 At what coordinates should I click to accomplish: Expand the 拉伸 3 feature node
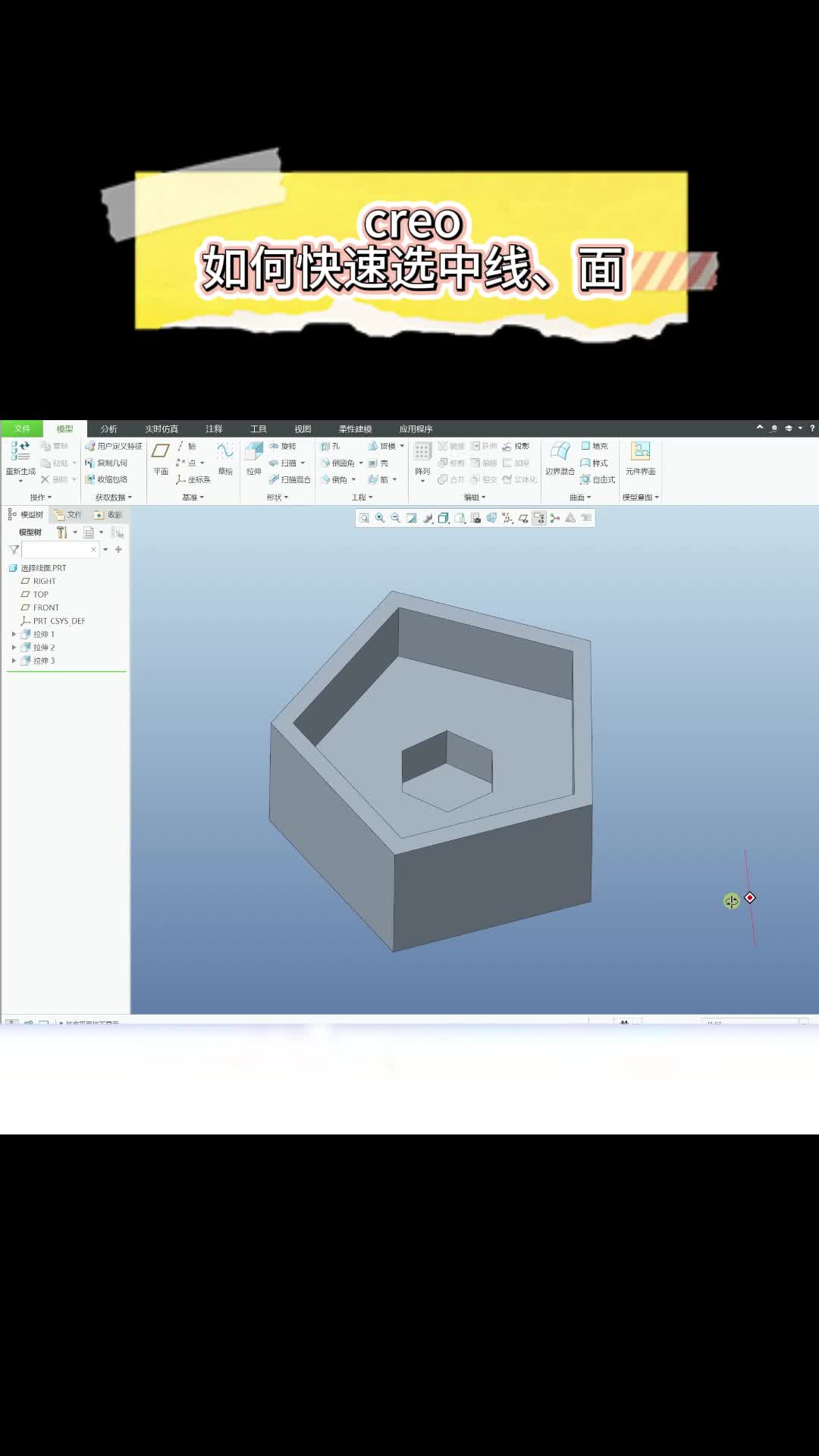coord(14,661)
